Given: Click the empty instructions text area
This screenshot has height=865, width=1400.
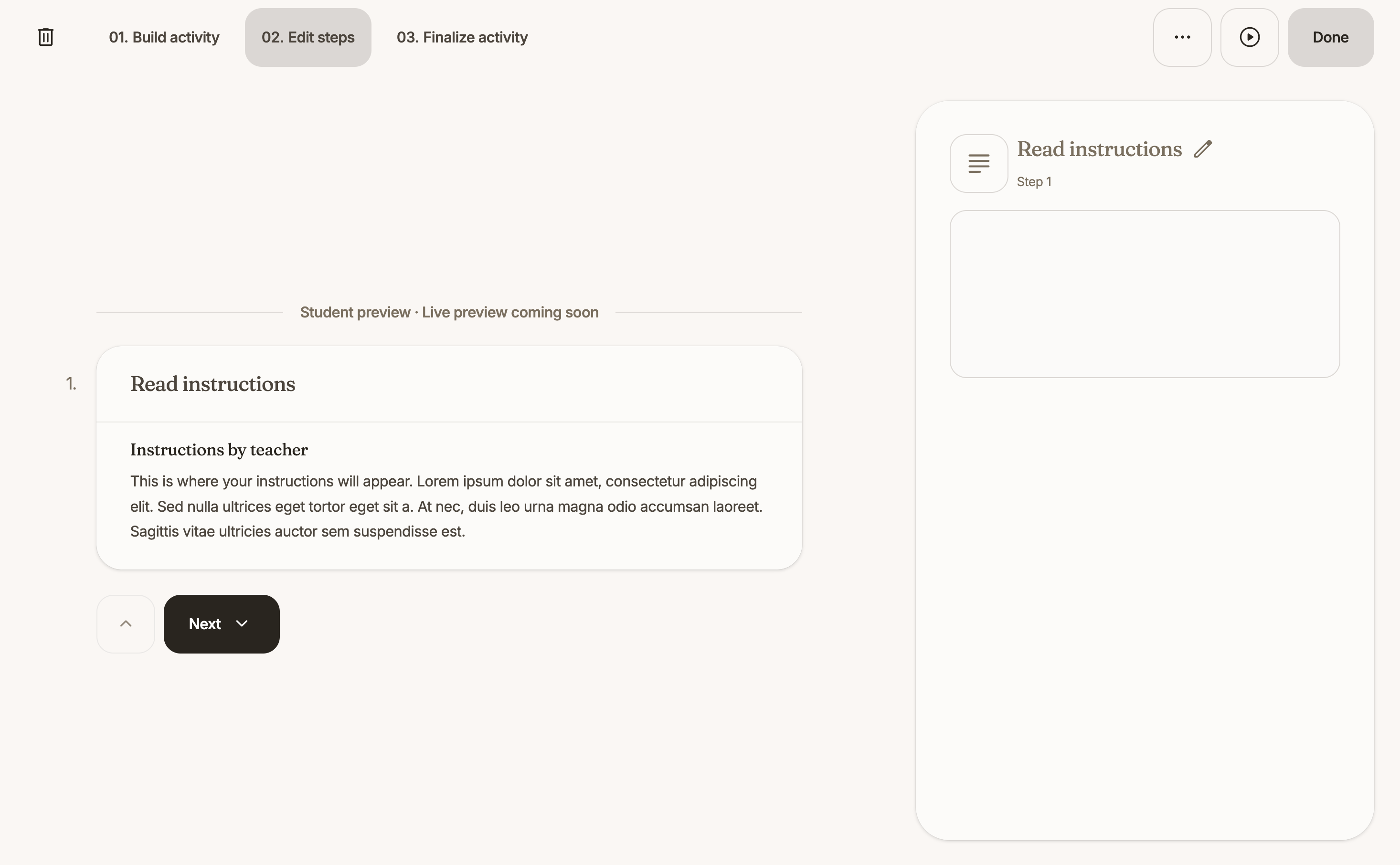Looking at the screenshot, I should 1144,294.
